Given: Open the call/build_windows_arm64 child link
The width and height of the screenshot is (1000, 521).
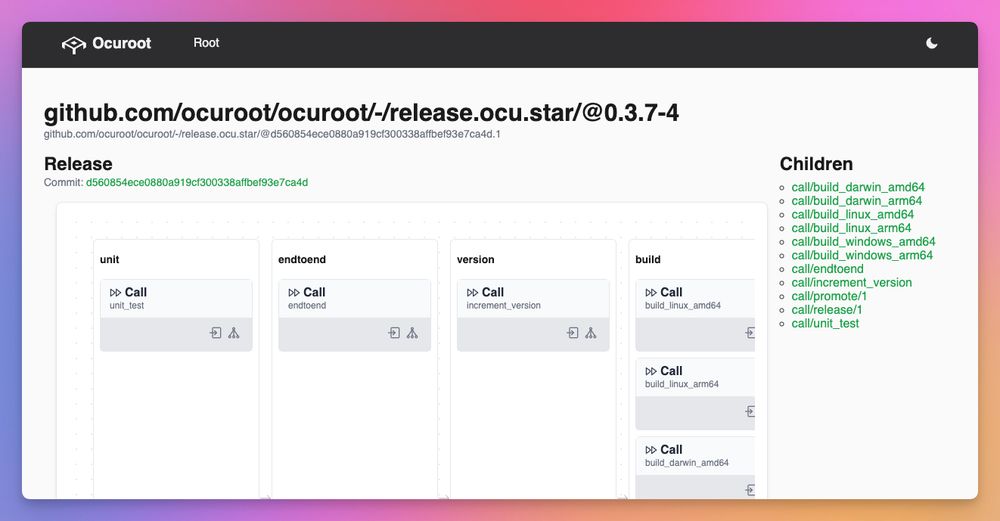Looking at the screenshot, I should (862, 255).
